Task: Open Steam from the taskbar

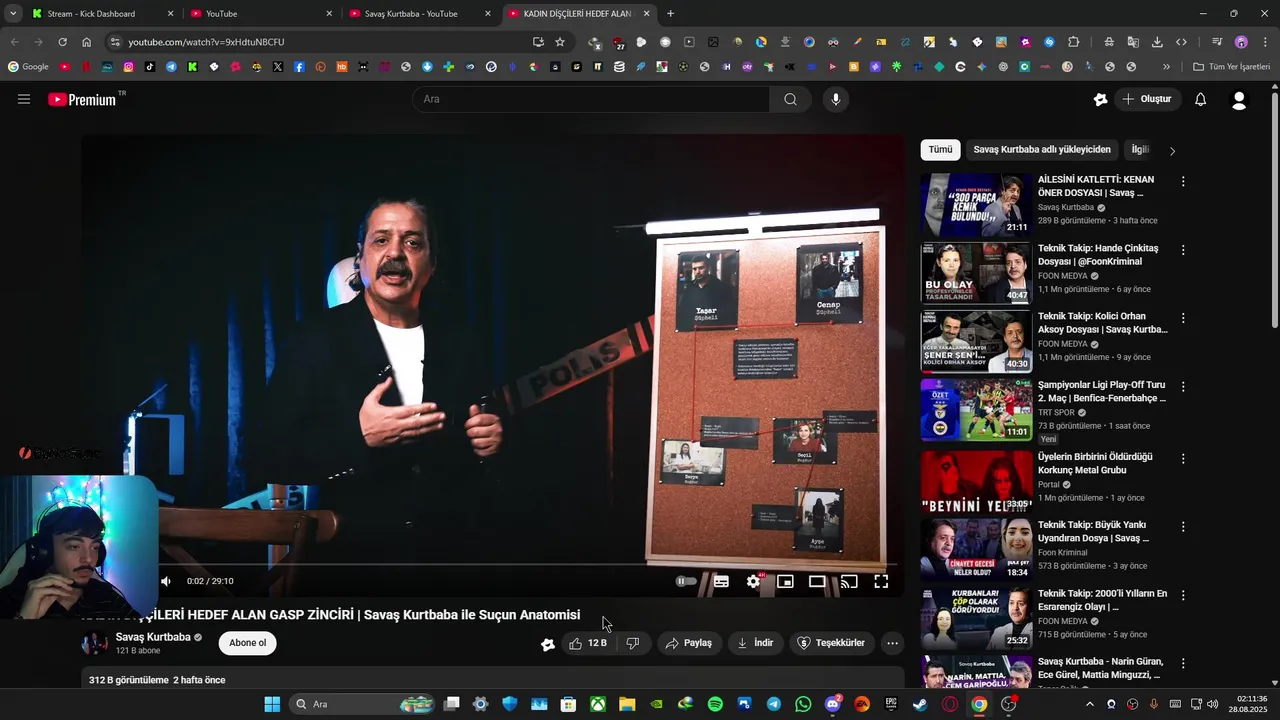Action: pos(920,704)
